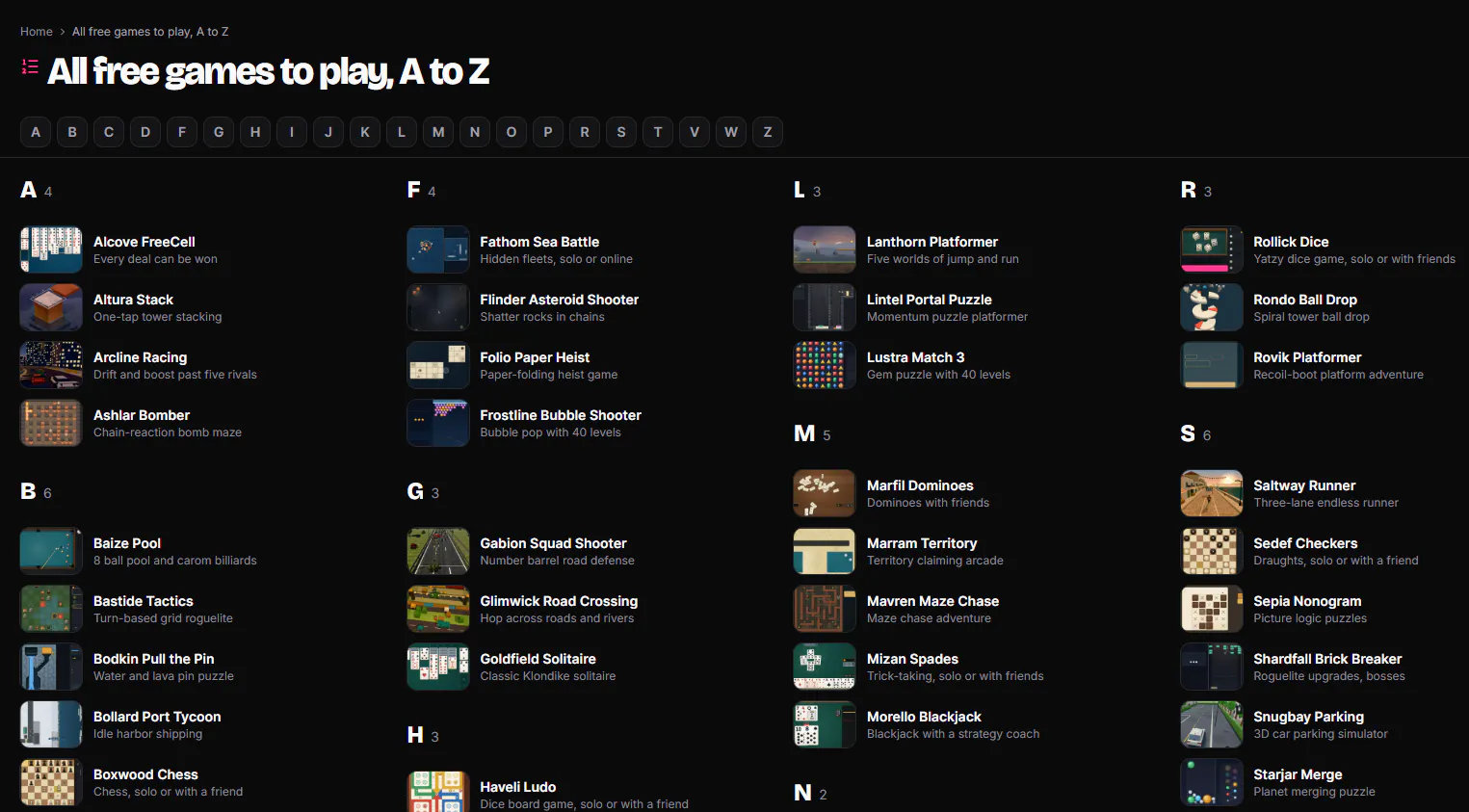Image resolution: width=1469 pixels, height=812 pixels.
Task: Click the Mavren Maze Chase icon
Action: click(825, 609)
